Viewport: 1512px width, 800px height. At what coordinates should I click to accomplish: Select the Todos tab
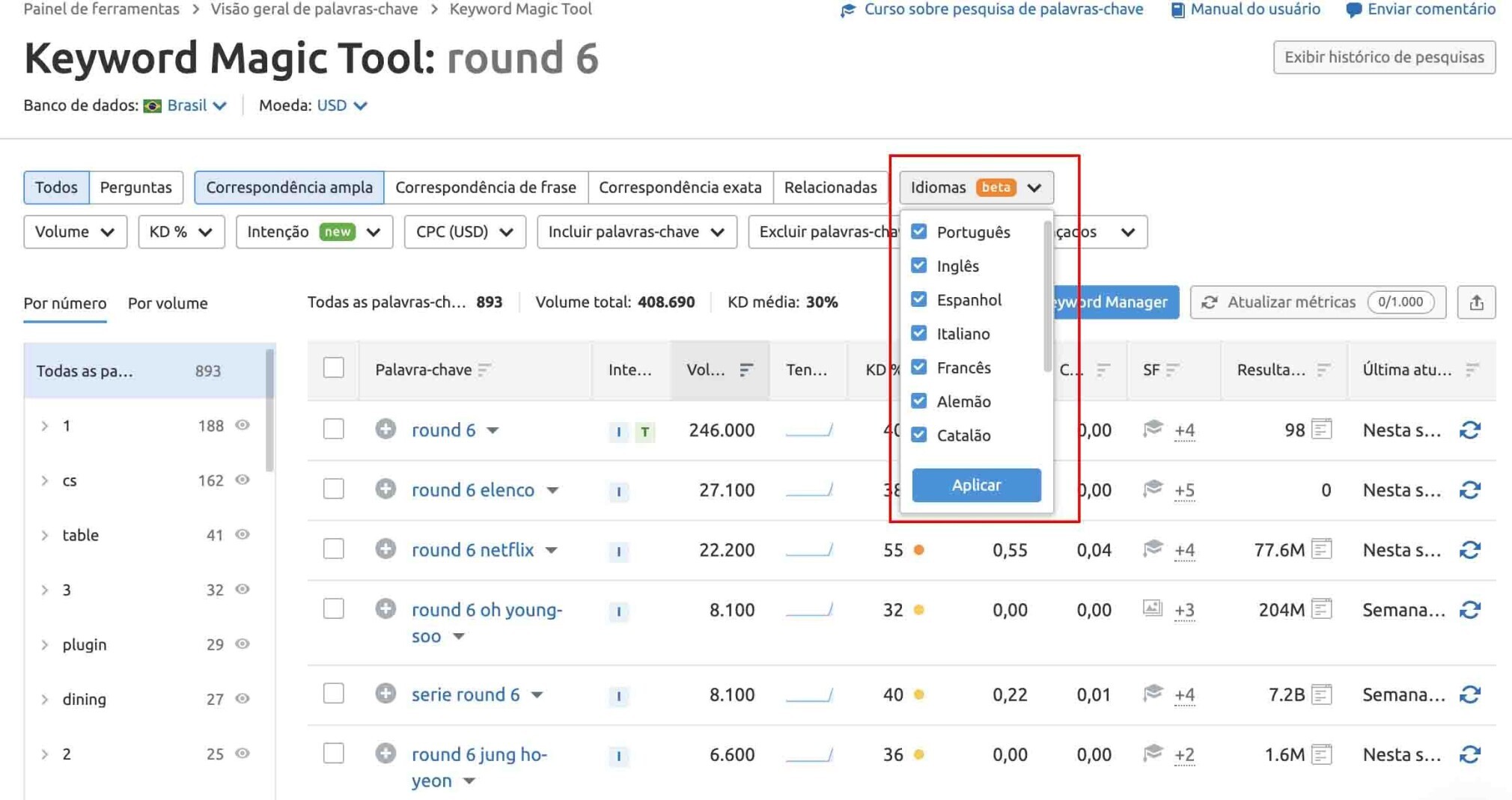click(56, 187)
